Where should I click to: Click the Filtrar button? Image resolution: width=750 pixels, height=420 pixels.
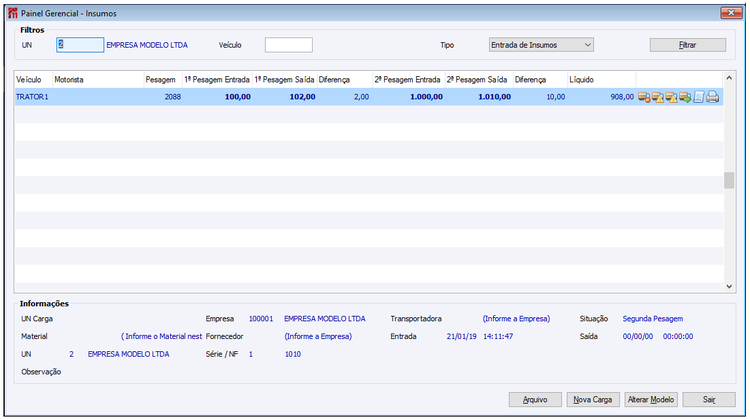click(687, 45)
